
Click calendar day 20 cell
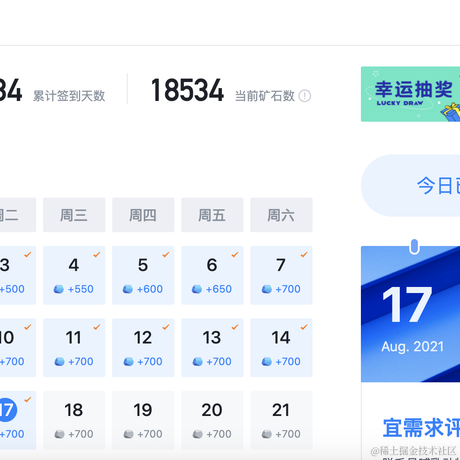click(212, 420)
